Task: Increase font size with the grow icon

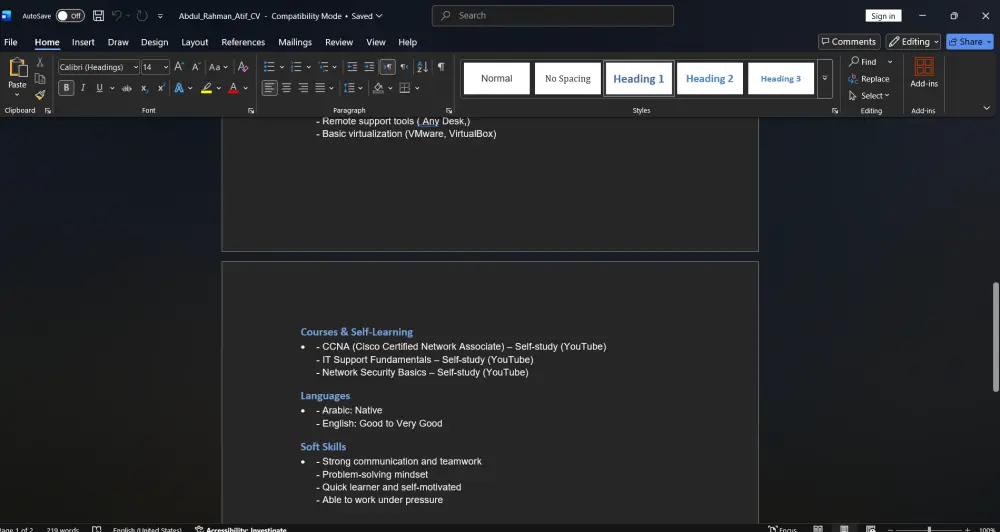Action: pyautogui.click(x=179, y=67)
